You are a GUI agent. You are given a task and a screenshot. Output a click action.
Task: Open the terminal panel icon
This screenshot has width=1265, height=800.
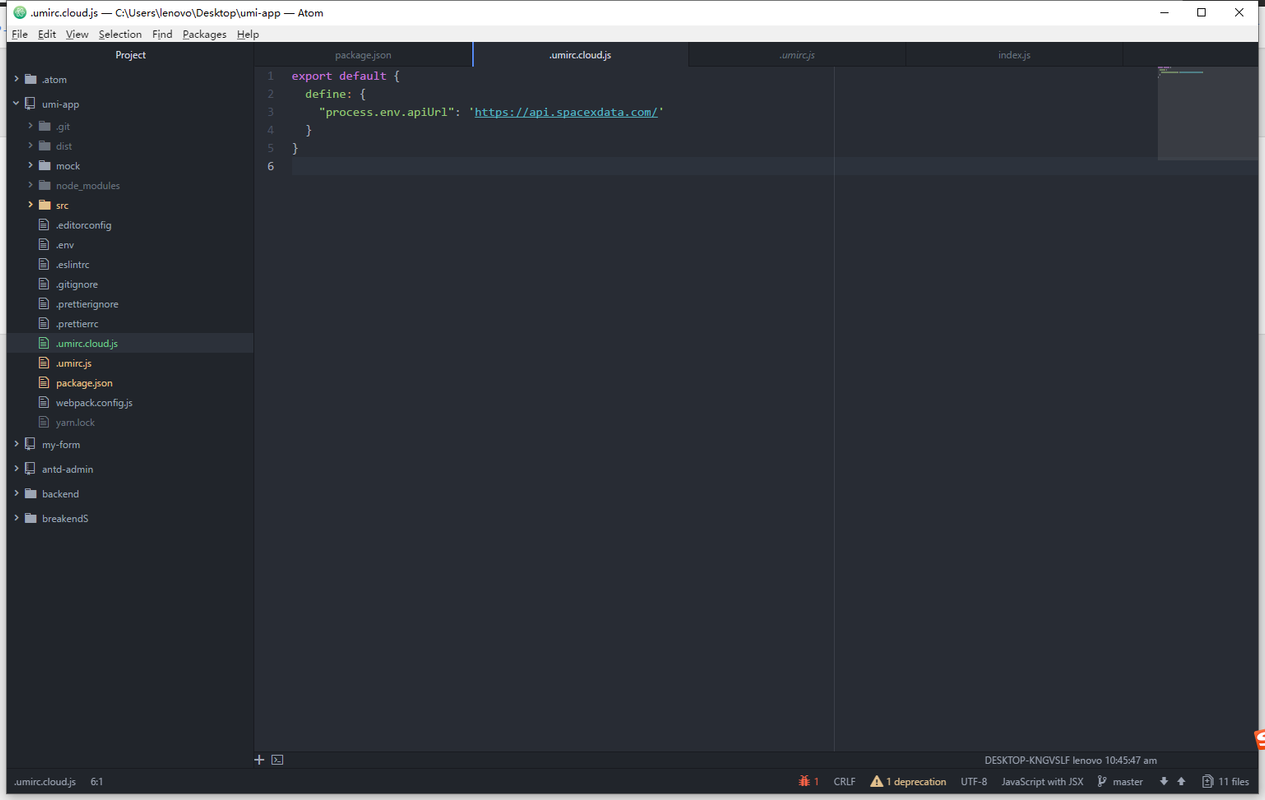coord(278,760)
